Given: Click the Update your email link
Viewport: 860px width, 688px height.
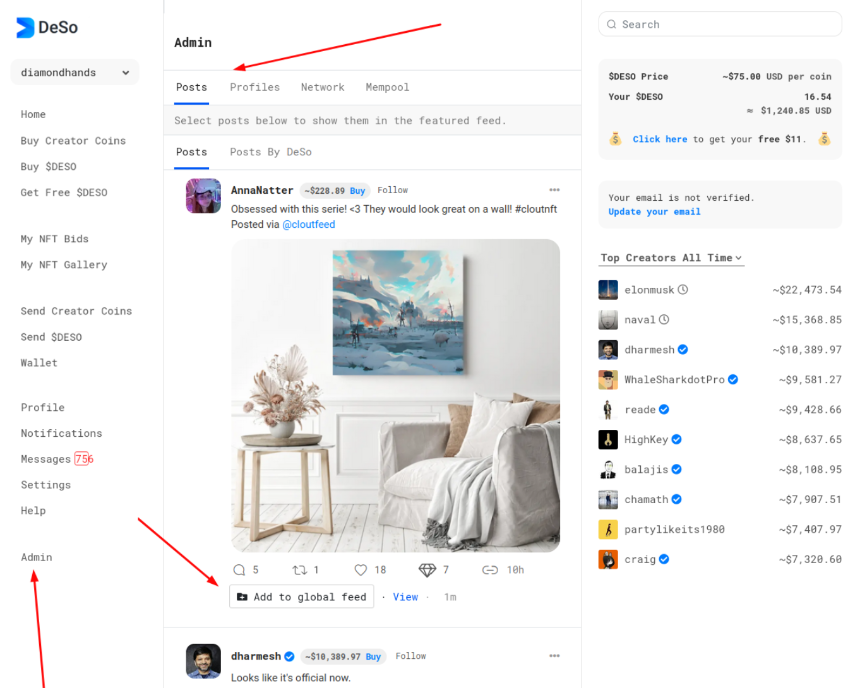Looking at the screenshot, I should pos(654,212).
